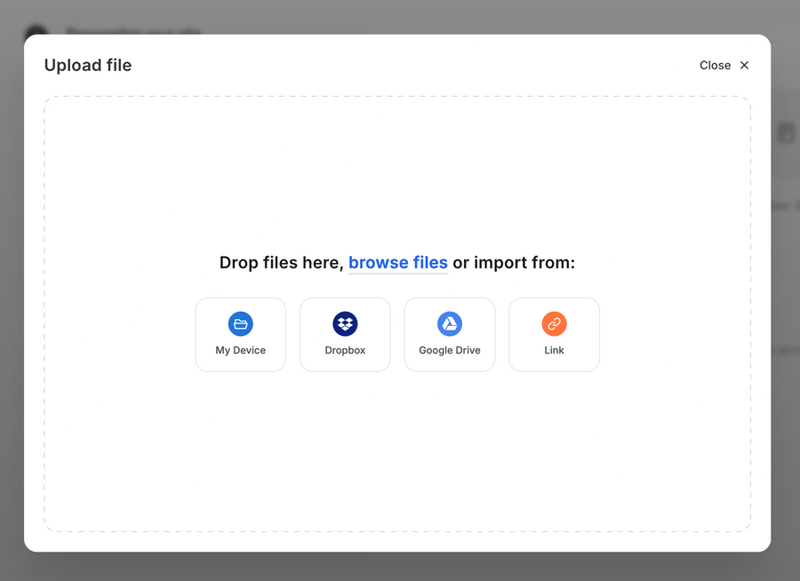Screen dimensions: 800x581
Task: Click the X icon beside Close
Action: coord(744,65)
